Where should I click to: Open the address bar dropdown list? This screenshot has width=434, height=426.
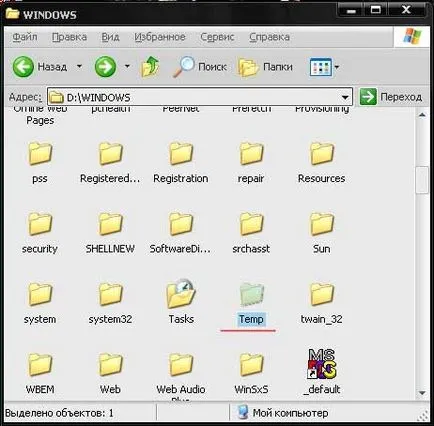pyautogui.click(x=345, y=97)
